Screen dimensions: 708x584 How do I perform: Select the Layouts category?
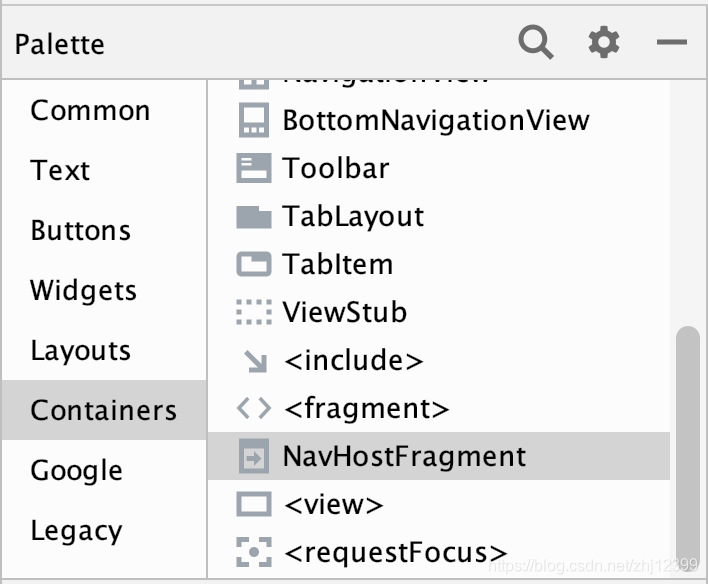(81, 351)
